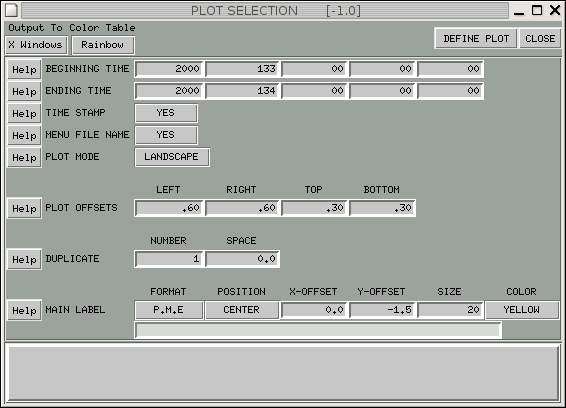Click the RIGHT plot offset field
Viewport: 566px width, 408px height.
click(x=242, y=208)
